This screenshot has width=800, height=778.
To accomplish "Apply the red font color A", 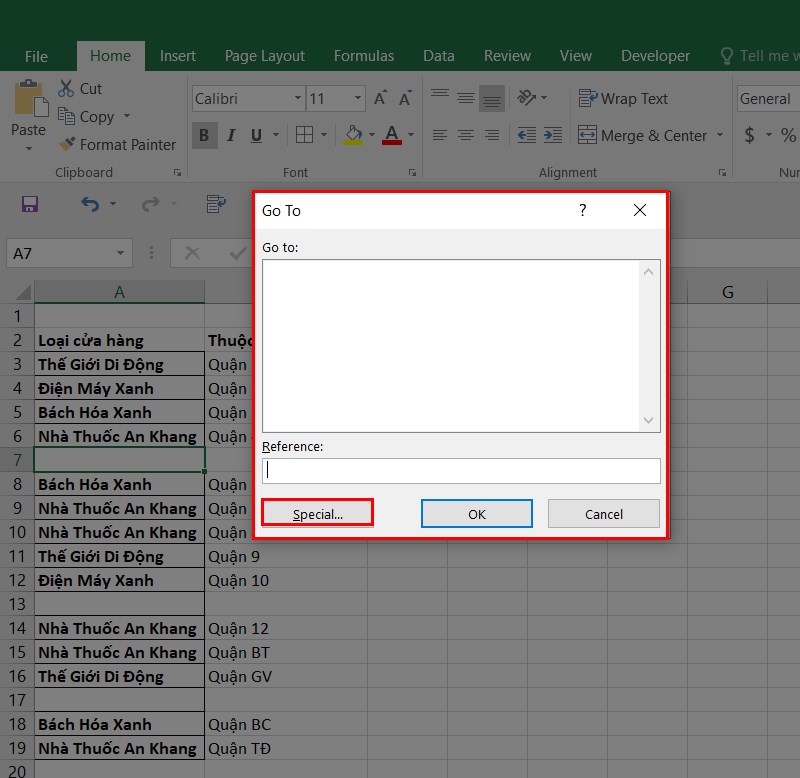I will coord(391,135).
